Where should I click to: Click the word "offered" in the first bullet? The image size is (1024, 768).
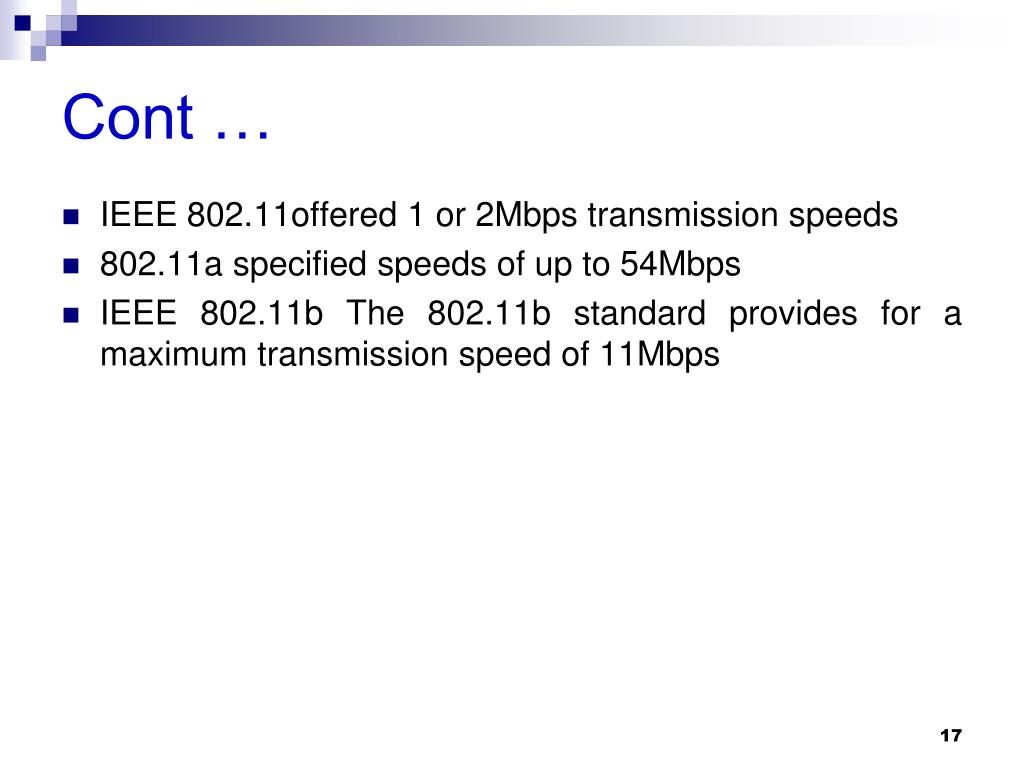(344, 215)
